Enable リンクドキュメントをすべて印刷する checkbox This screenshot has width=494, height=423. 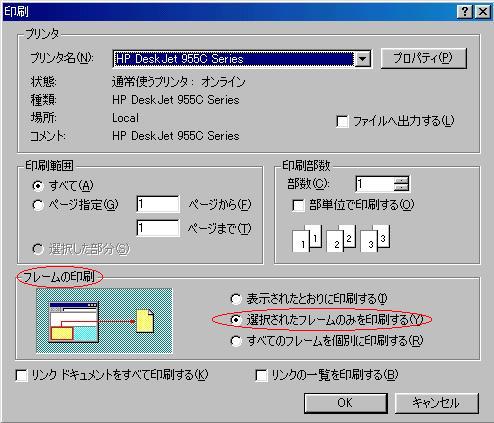point(22,375)
